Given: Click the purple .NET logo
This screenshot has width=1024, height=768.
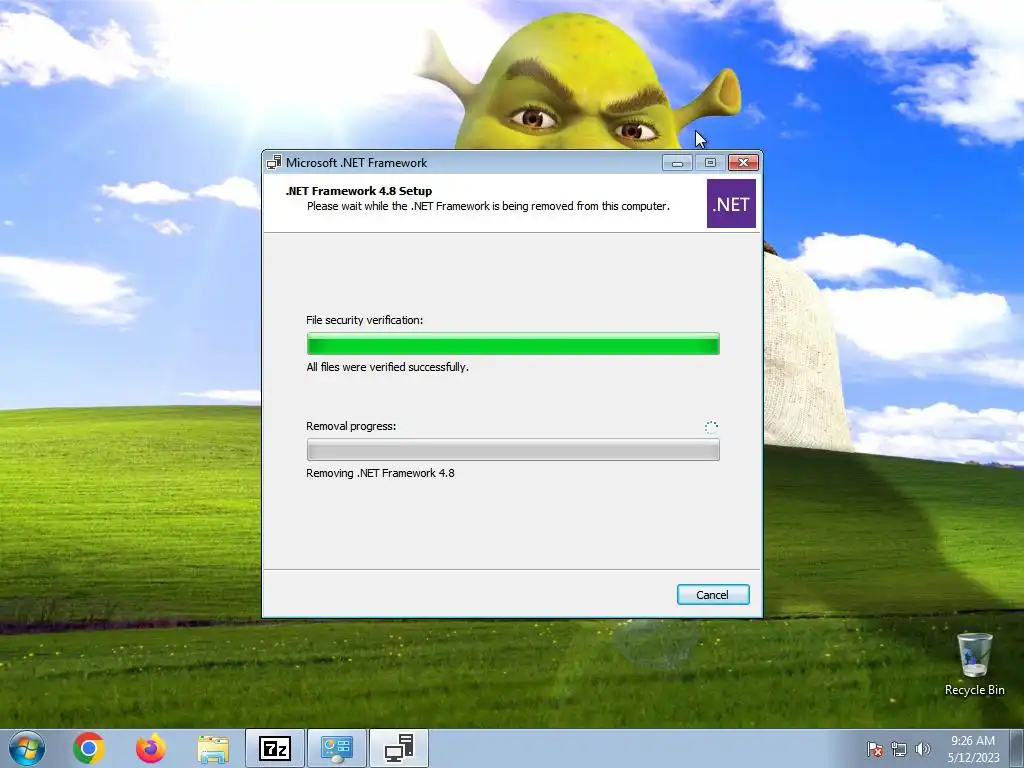Looking at the screenshot, I should point(731,204).
